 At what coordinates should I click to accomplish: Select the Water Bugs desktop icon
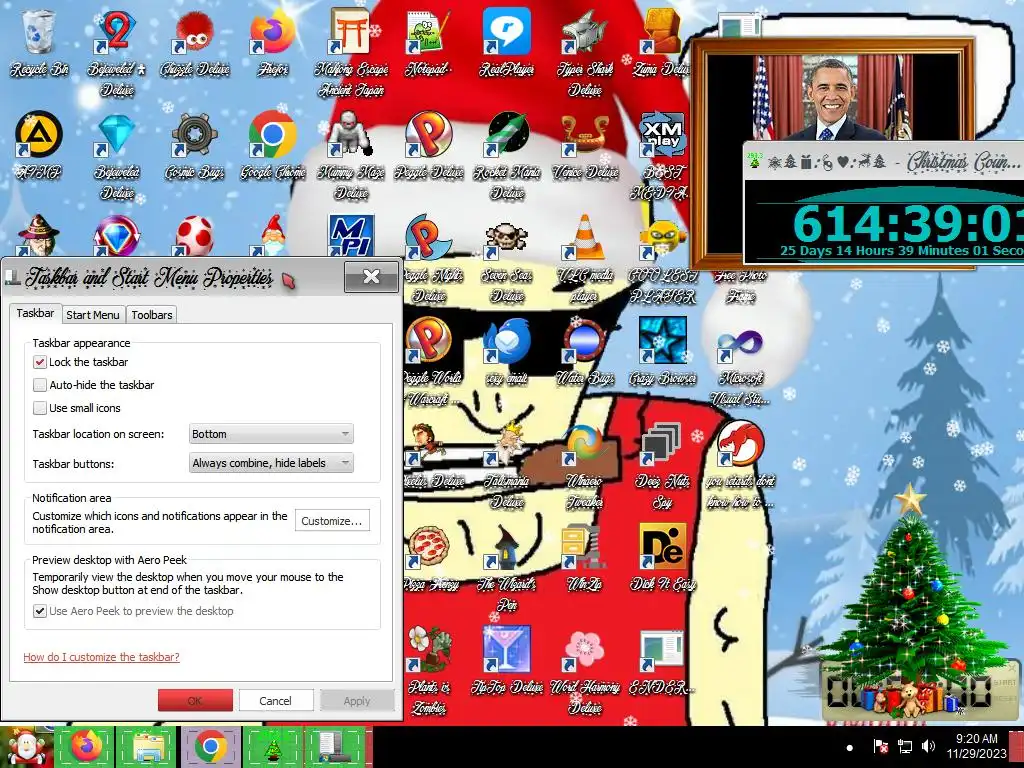click(x=584, y=353)
